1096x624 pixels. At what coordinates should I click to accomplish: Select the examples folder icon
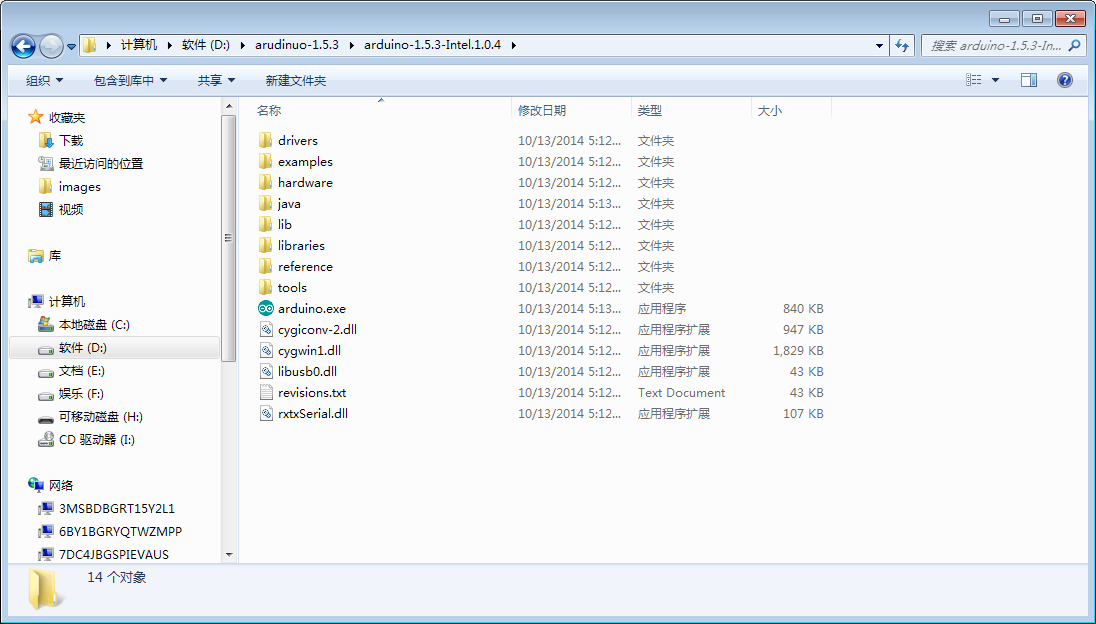click(x=266, y=161)
